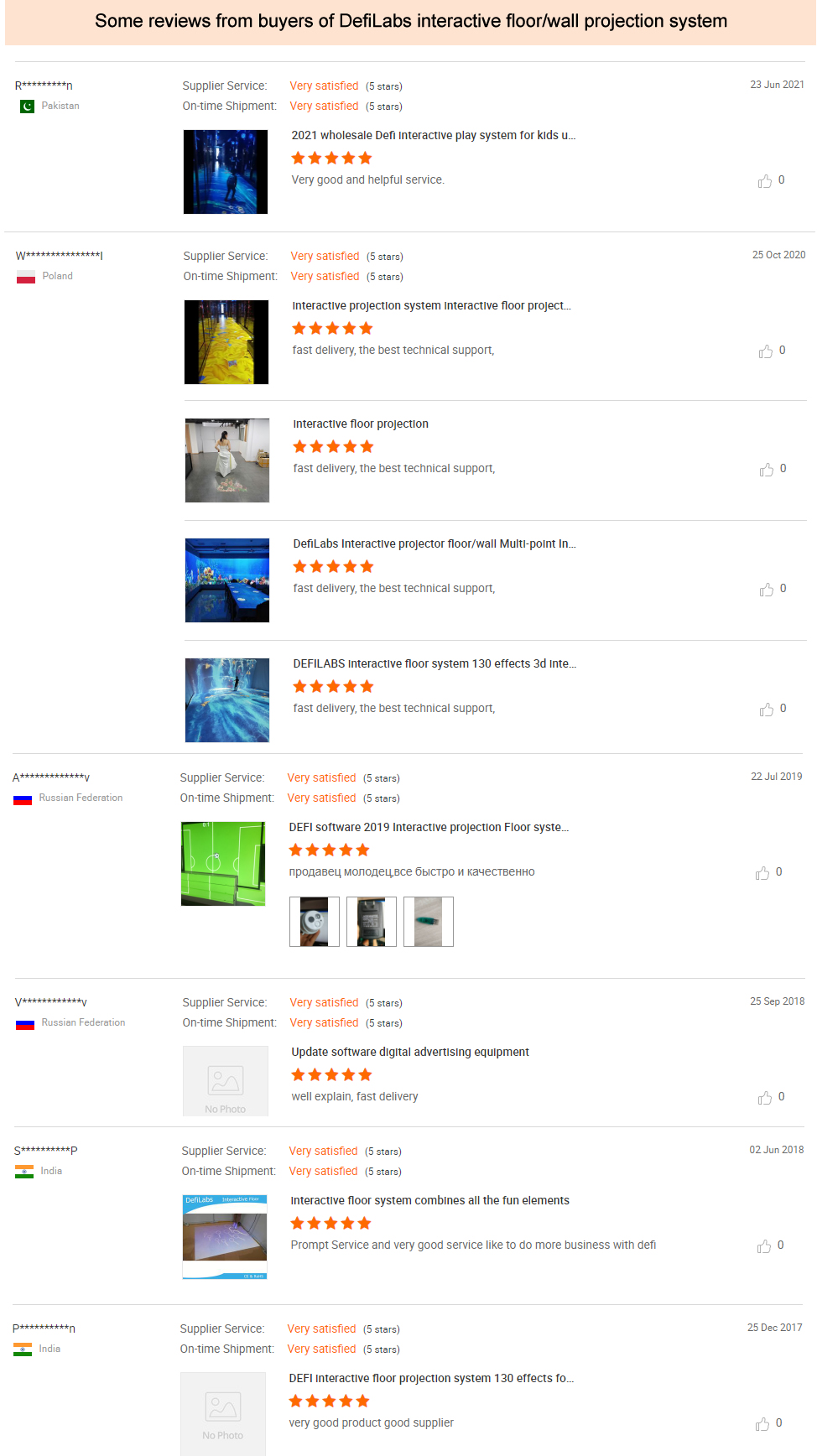Open the green USB dongle review photo
This screenshot has width=817, height=1456.
[429, 922]
